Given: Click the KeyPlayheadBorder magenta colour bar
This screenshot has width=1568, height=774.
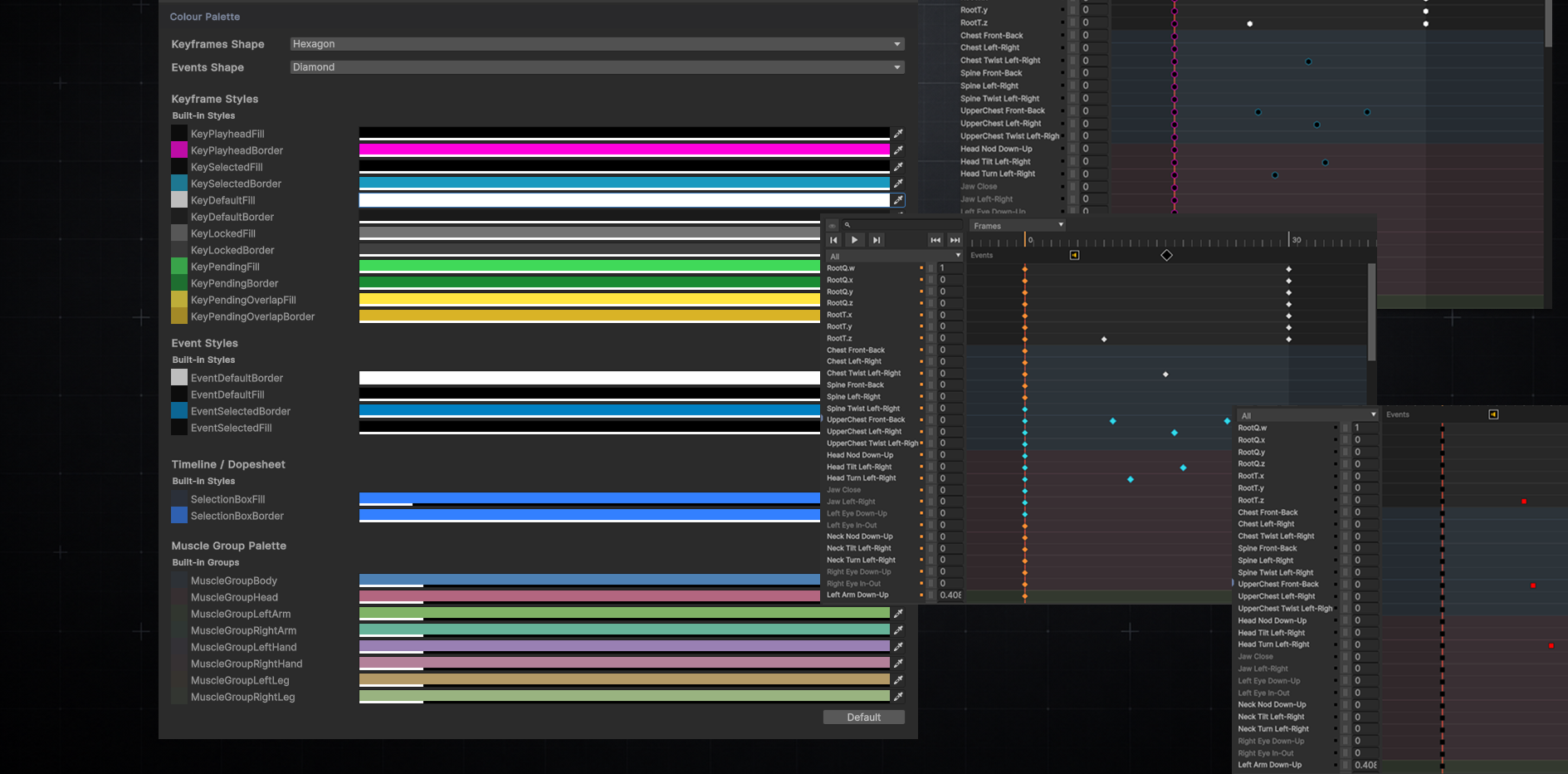Looking at the screenshot, I should click(x=624, y=150).
